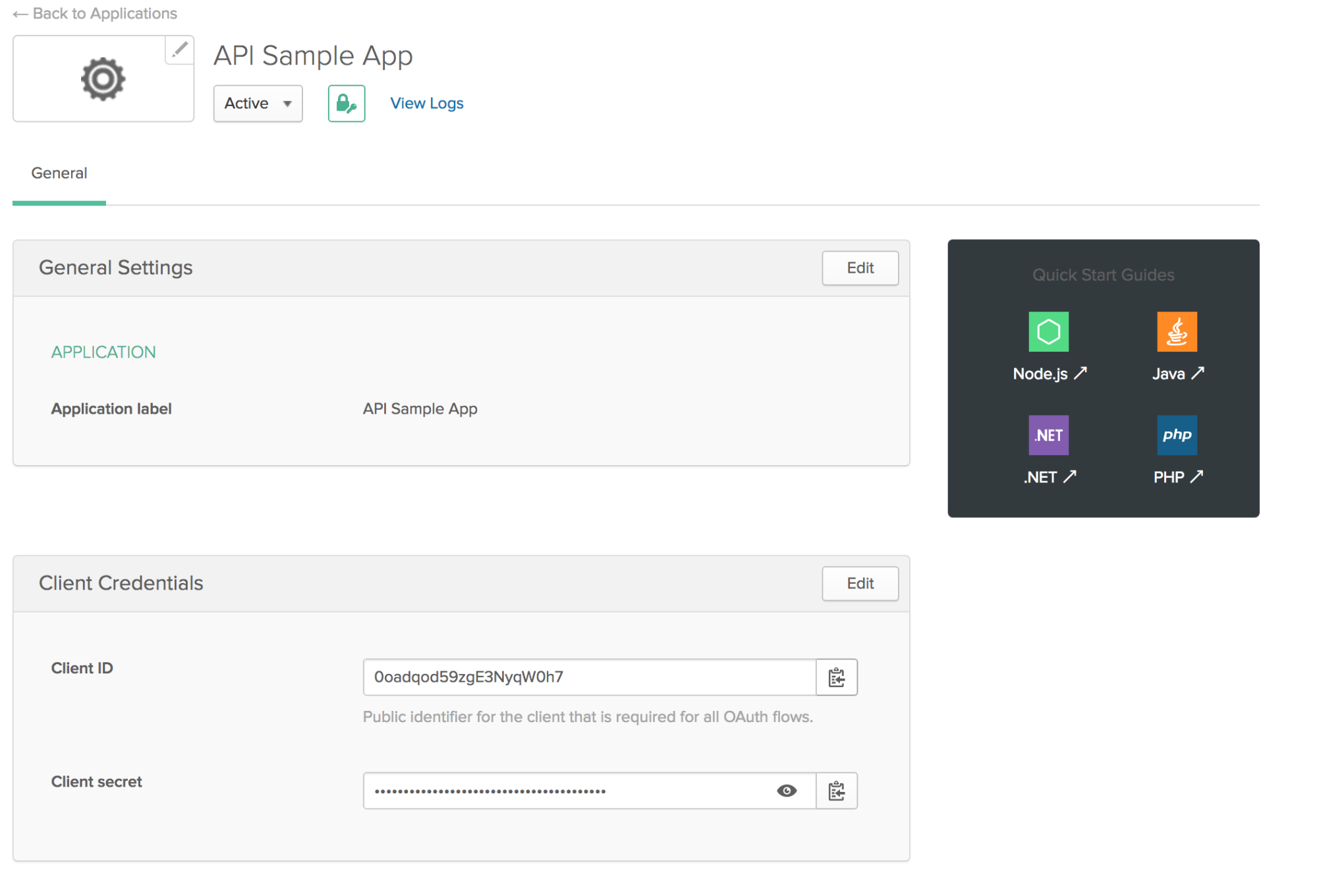Click Edit in General Settings section

tap(859, 267)
